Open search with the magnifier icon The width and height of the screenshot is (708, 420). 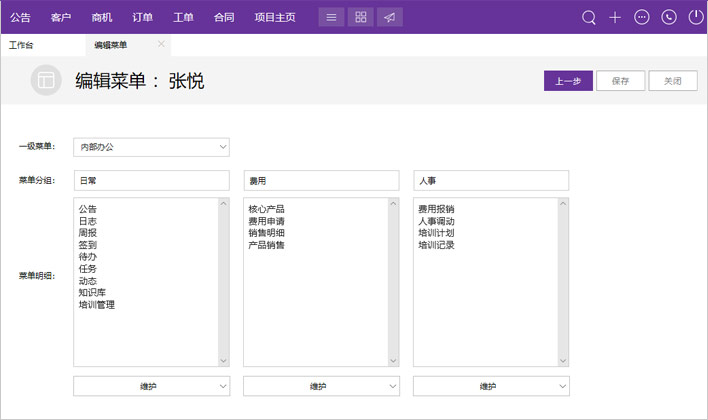point(589,17)
